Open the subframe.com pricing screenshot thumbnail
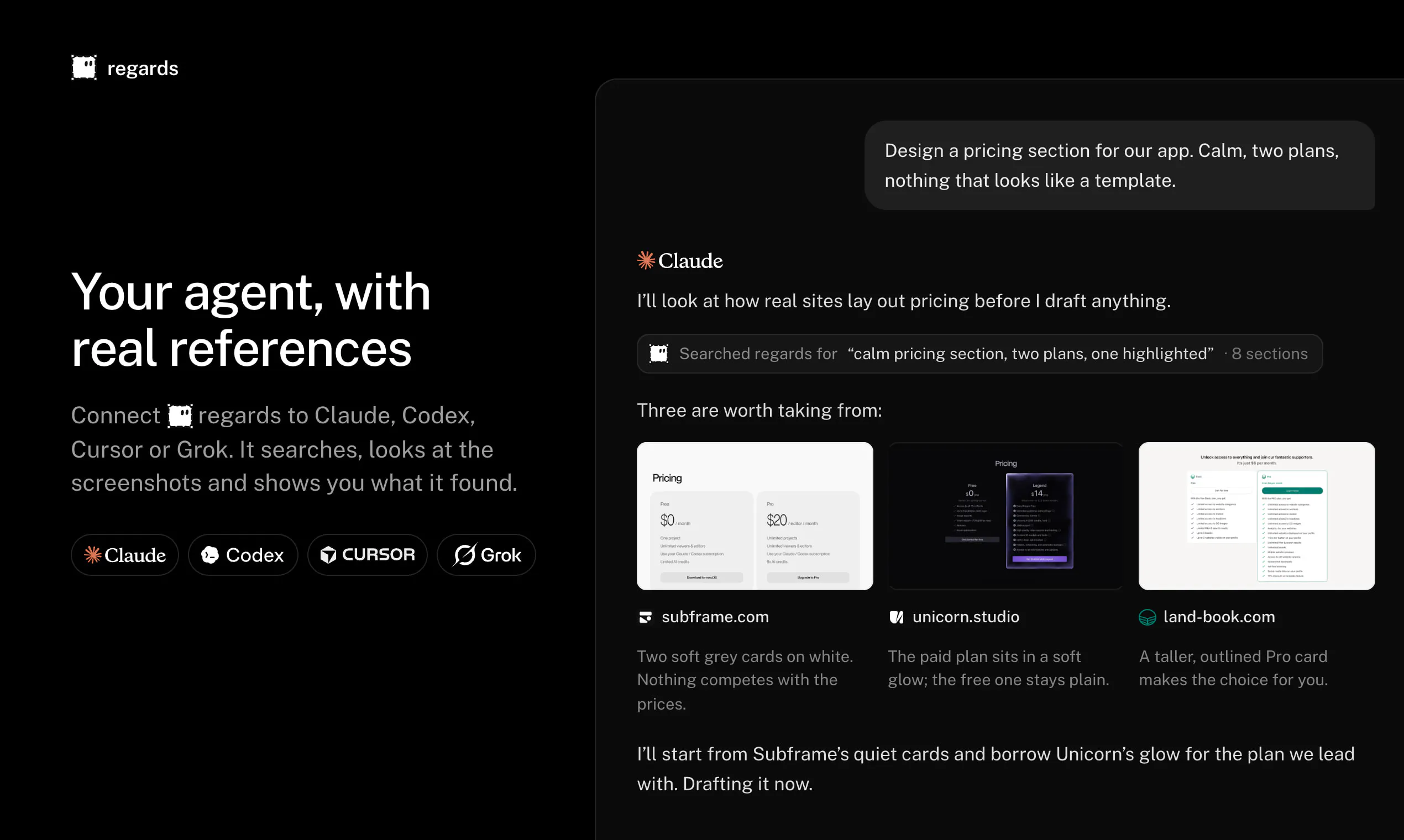The height and width of the screenshot is (840, 1404). [755, 516]
